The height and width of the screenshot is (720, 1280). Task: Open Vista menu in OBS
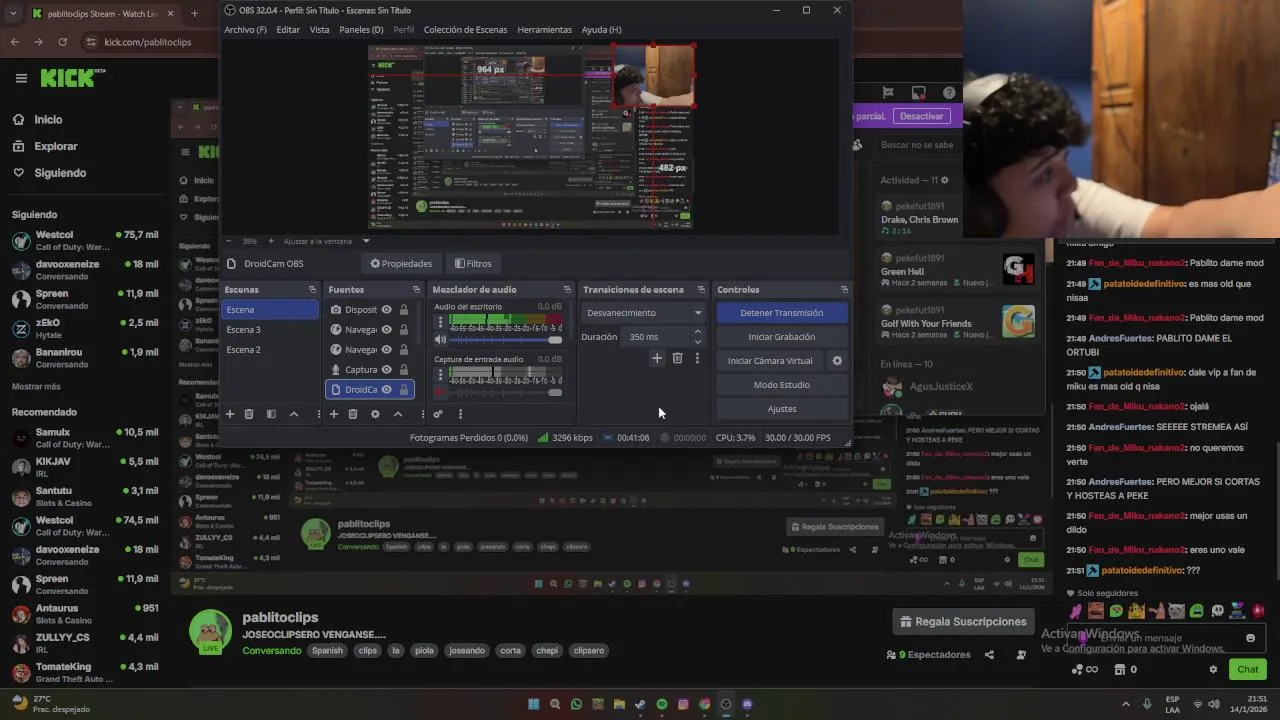coord(319,30)
